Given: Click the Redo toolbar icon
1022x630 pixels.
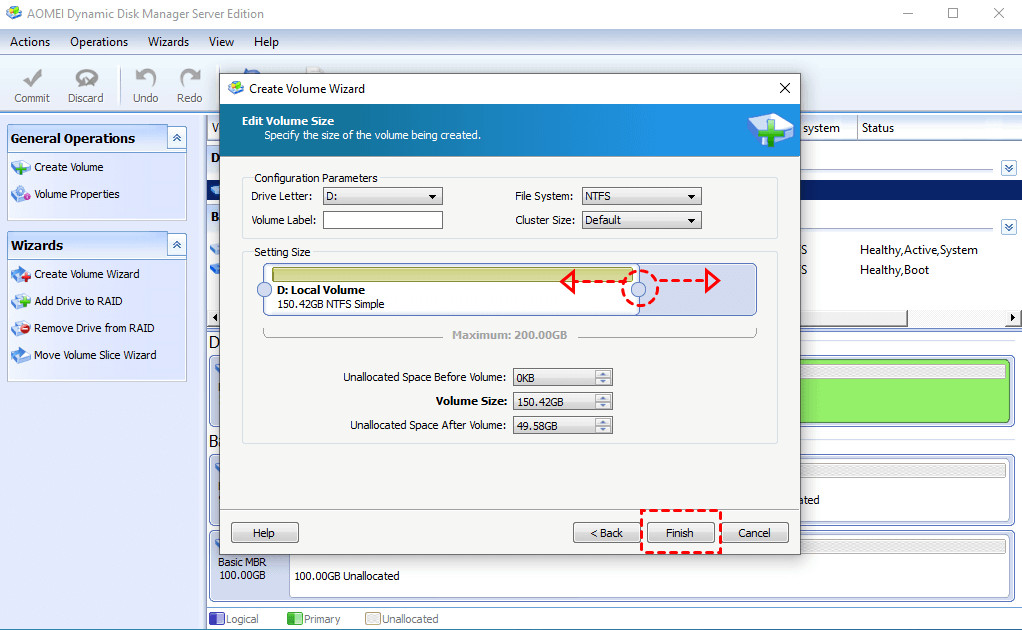Looking at the screenshot, I should [x=190, y=79].
